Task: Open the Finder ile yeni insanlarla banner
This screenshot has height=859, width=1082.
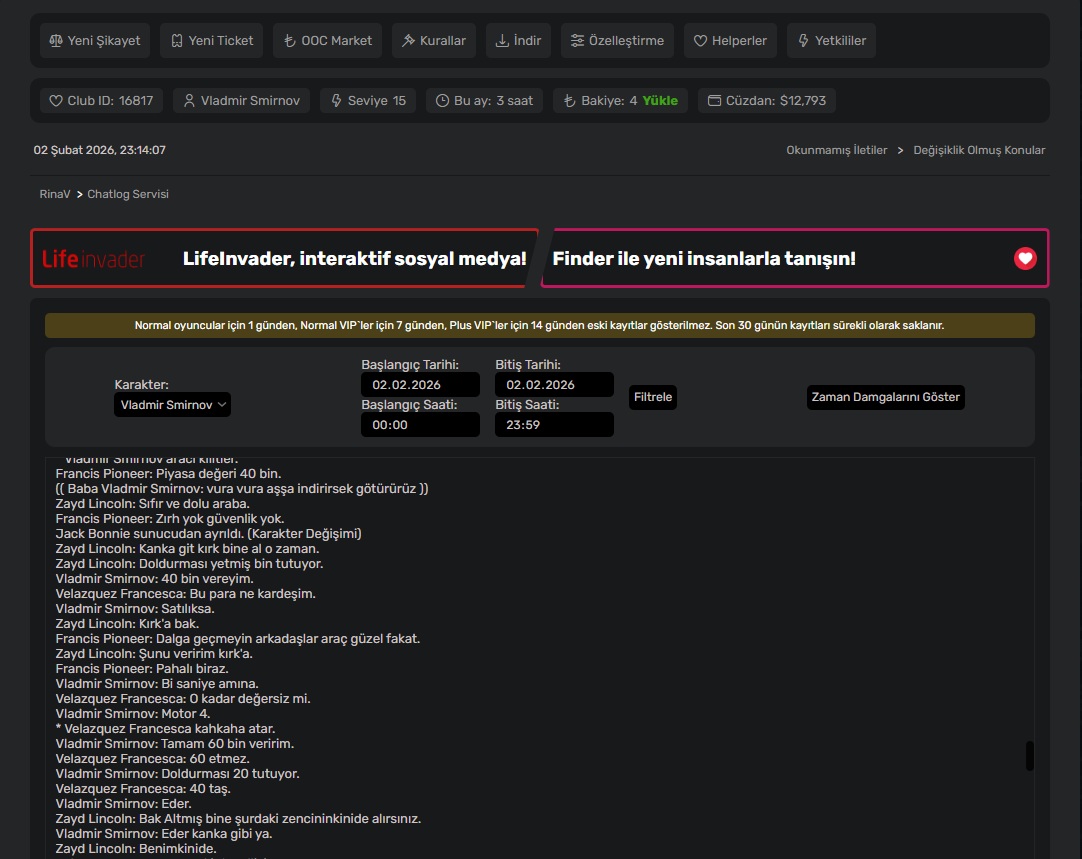Action: coord(795,259)
